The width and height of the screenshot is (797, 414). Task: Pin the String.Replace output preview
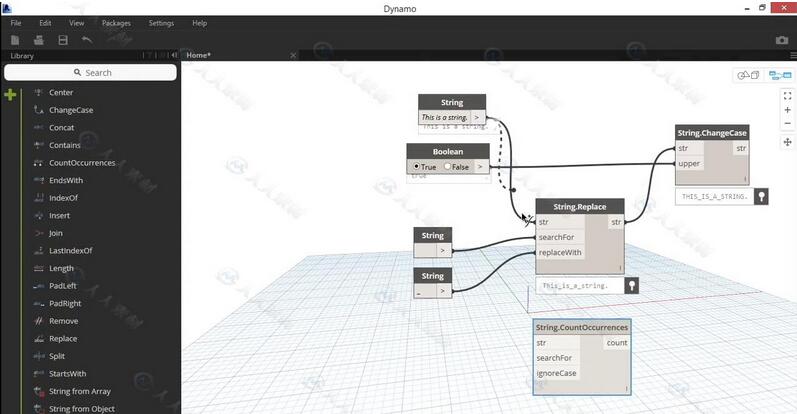click(x=632, y=286)
